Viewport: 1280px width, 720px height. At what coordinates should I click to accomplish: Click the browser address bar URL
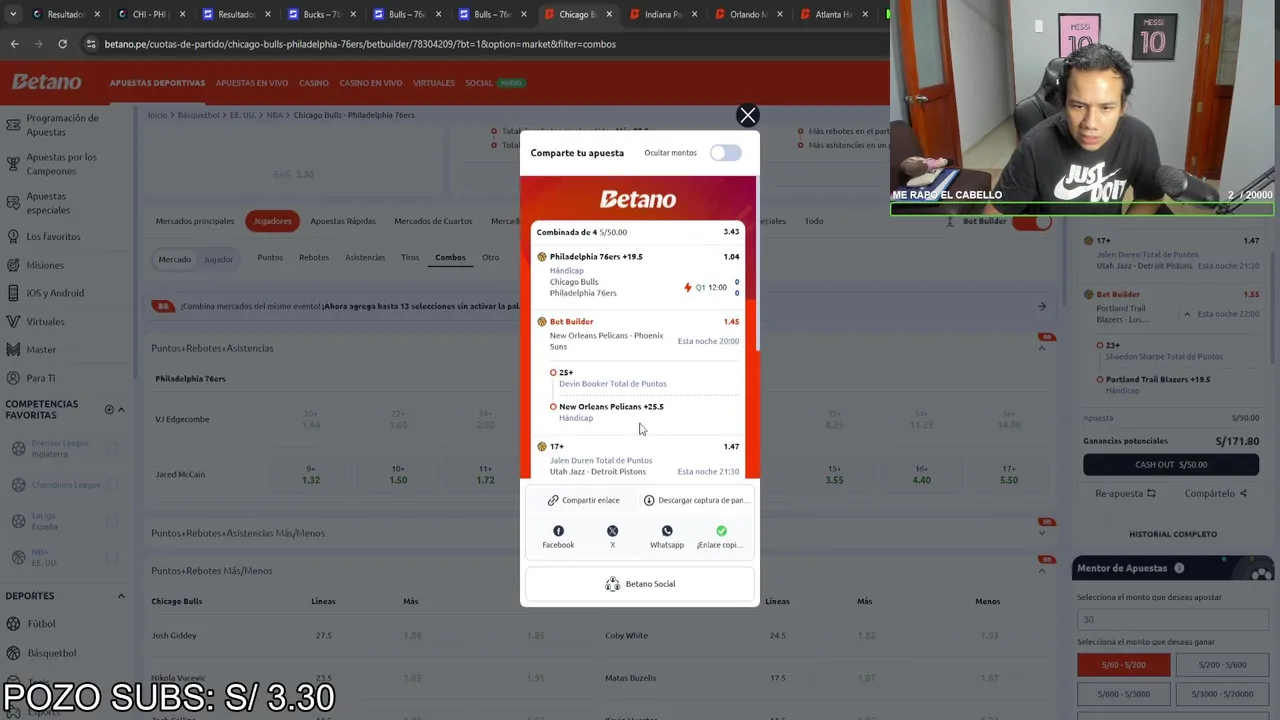[360, 44]
